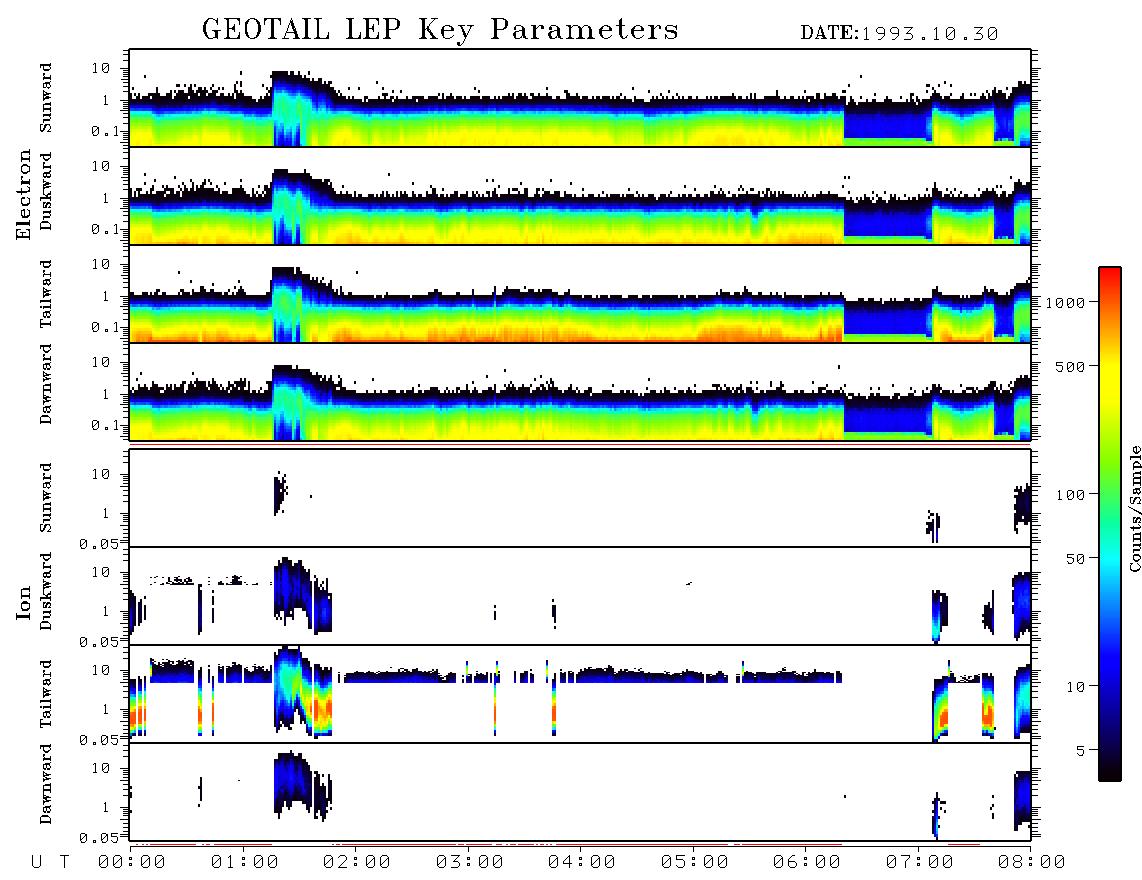Screen dimensions: 1142x880
Task: Click the 'Ion' group axis label
Action: pos(24,602)
